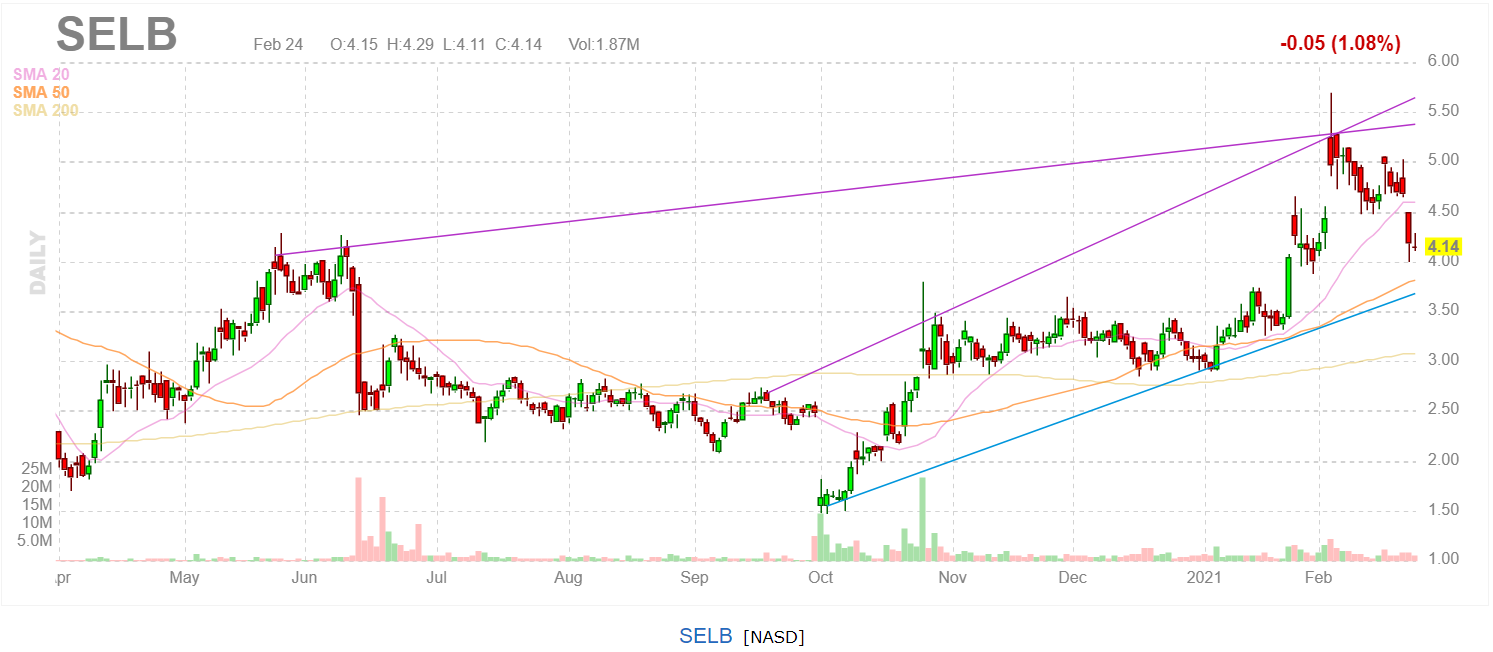Select the SMA 200 legend label
This screenshot has height=652, width=1493.
click(46, 110)
